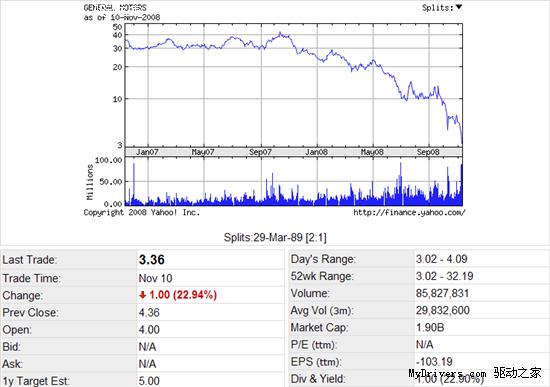This screenshot has width=550, height=387.
Task: Click the P/E (ttm) label
Action: (314, 345)
